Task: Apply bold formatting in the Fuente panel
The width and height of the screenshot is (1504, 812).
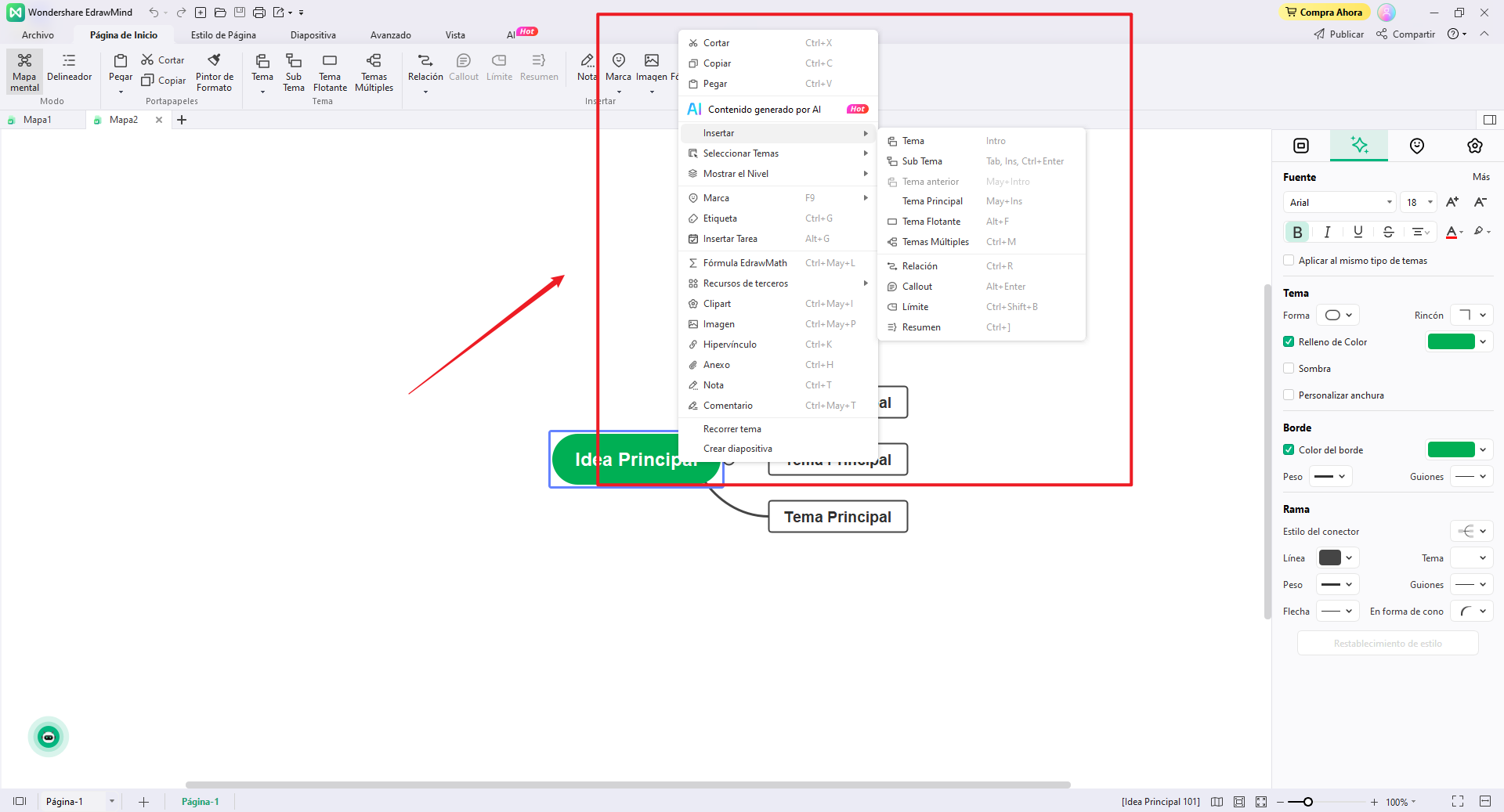Action: (x=1297, y=232)
